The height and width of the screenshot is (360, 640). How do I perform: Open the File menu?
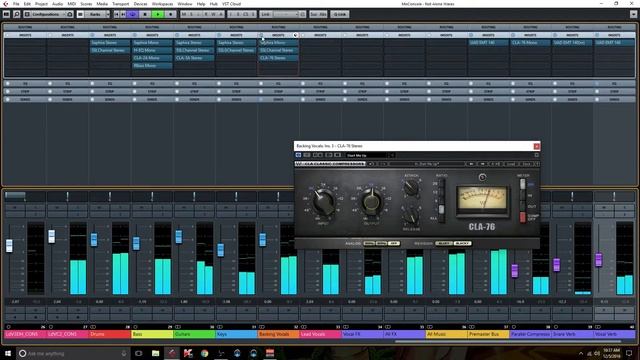pos(16,4)
